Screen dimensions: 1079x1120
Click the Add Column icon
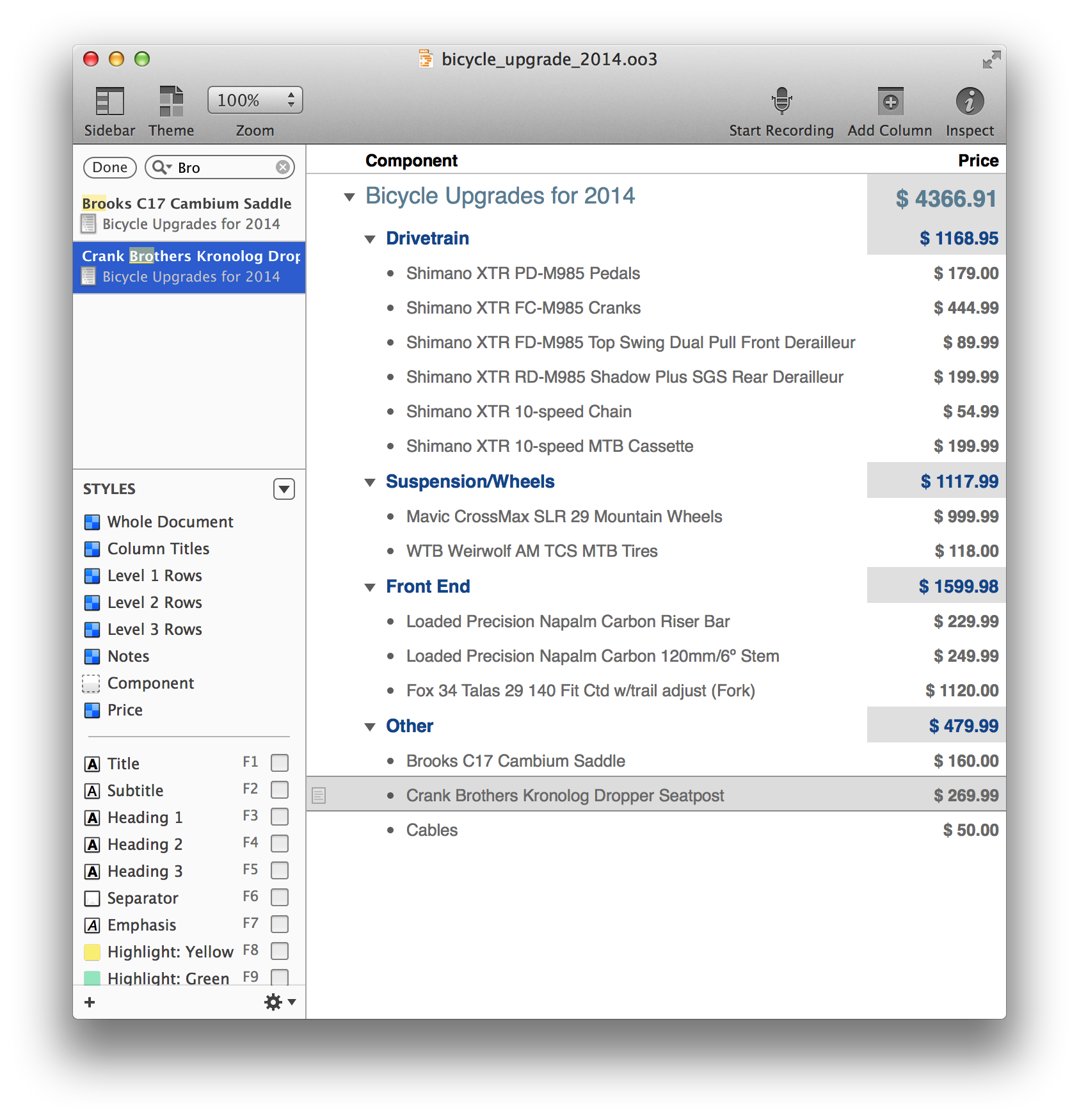(x=890, y=101)
